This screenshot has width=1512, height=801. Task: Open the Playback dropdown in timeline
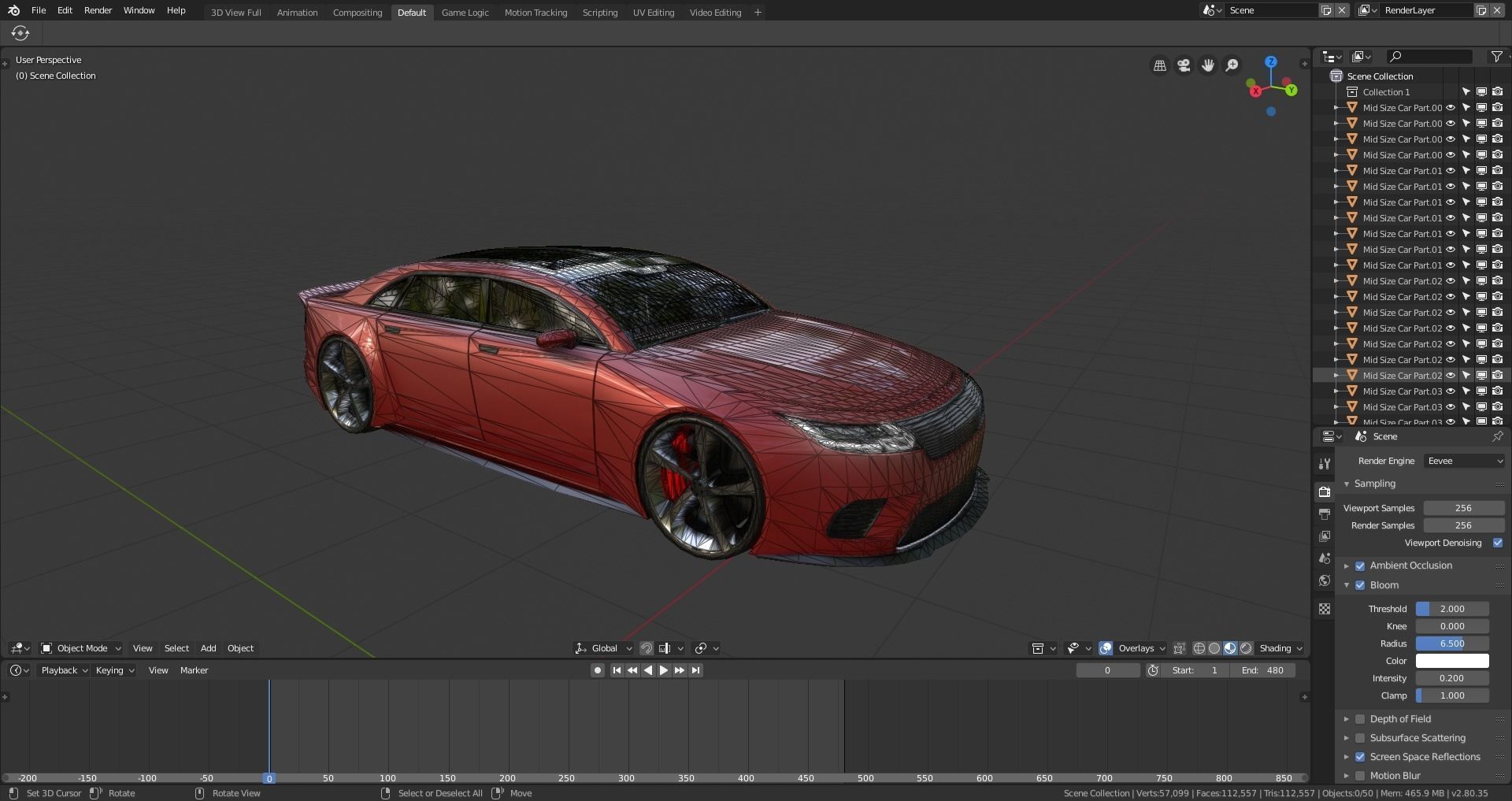click(x=64, y=670)
